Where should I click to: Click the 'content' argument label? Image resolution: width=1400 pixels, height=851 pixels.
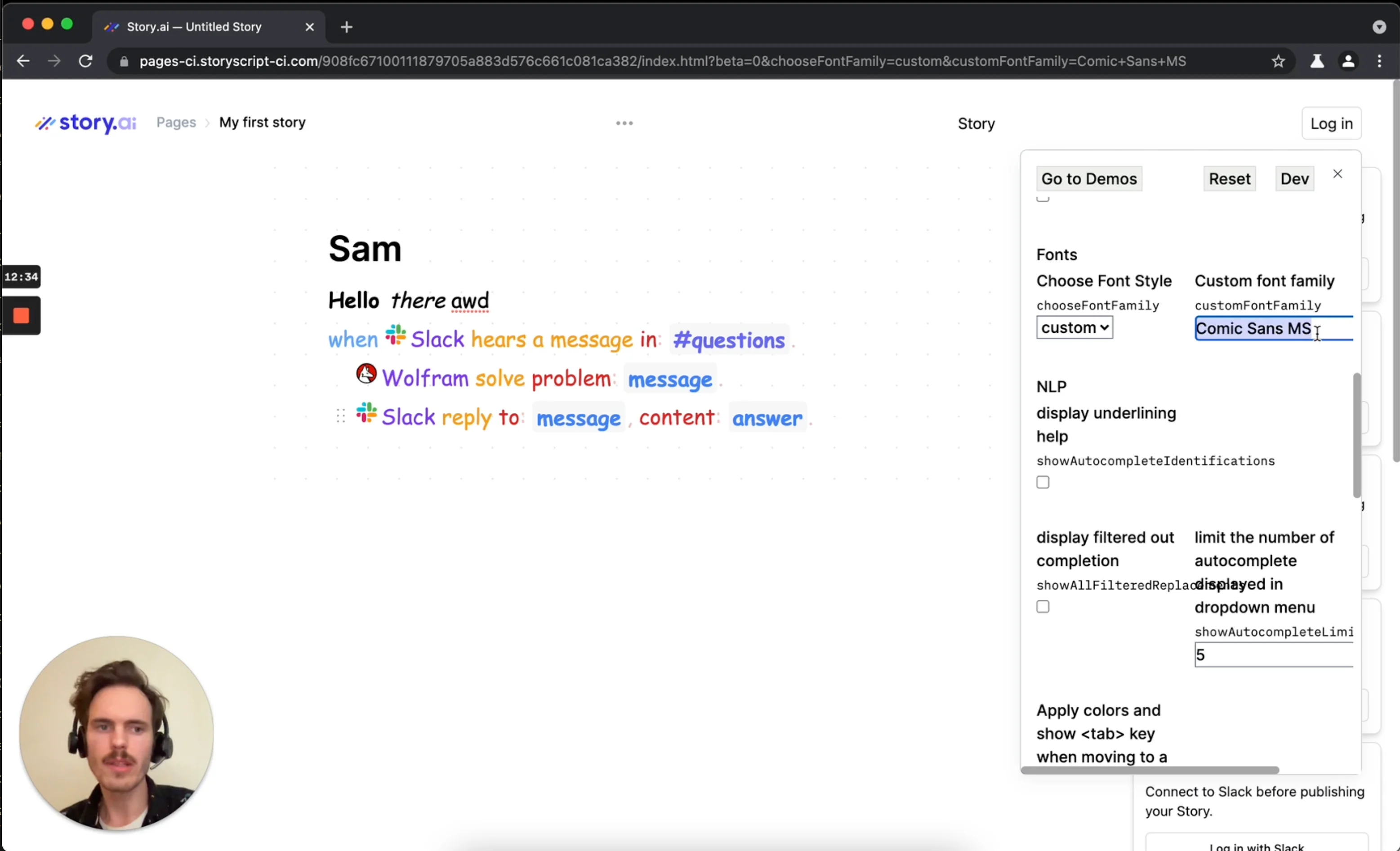click(677, 417)
